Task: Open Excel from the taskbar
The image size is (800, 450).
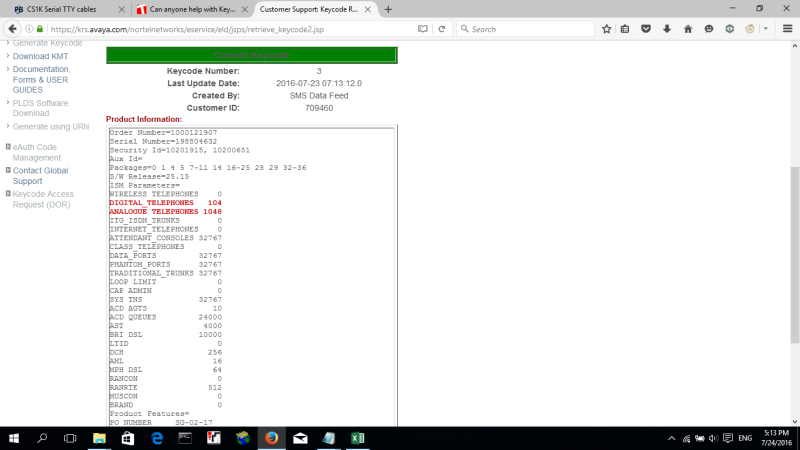Action: pyautogui.click(x=358, y=438)
